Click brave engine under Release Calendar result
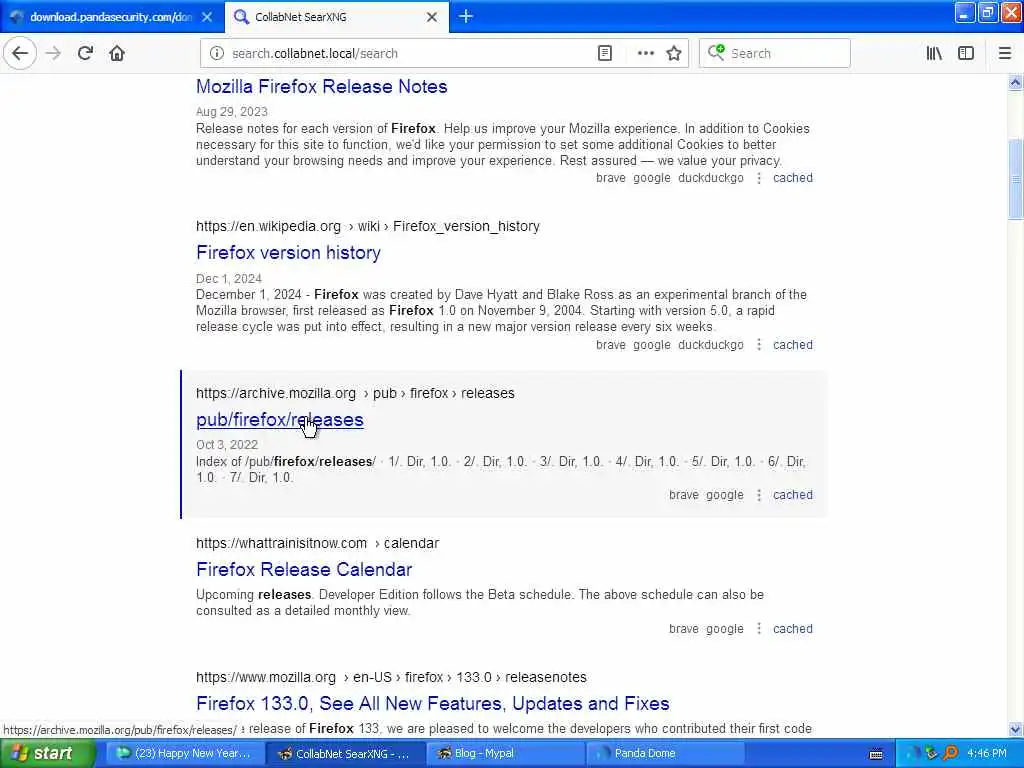 click(684, 629)
